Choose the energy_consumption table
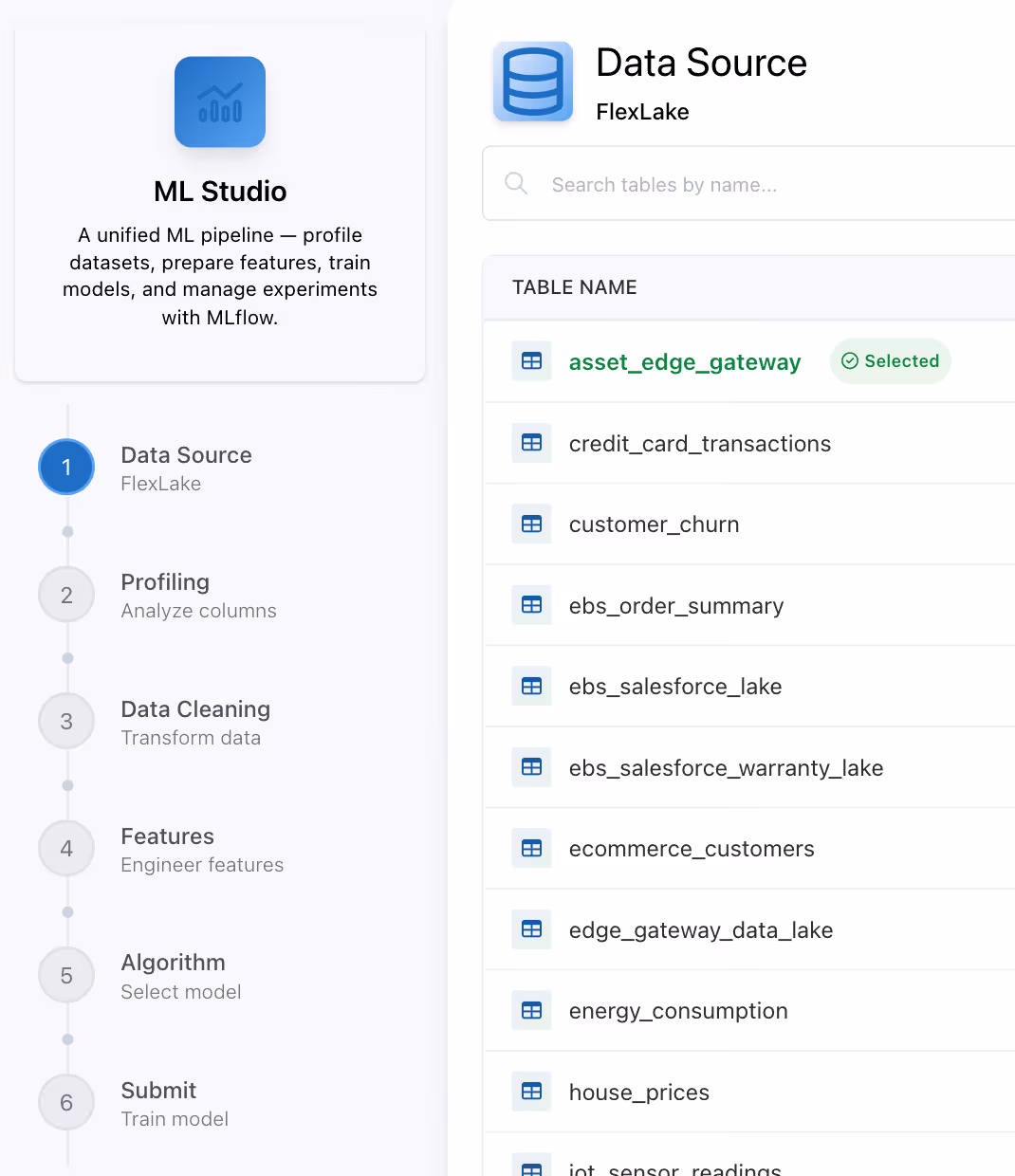Viewport: 1015px width, 1176px height. tap(678, 1011)
